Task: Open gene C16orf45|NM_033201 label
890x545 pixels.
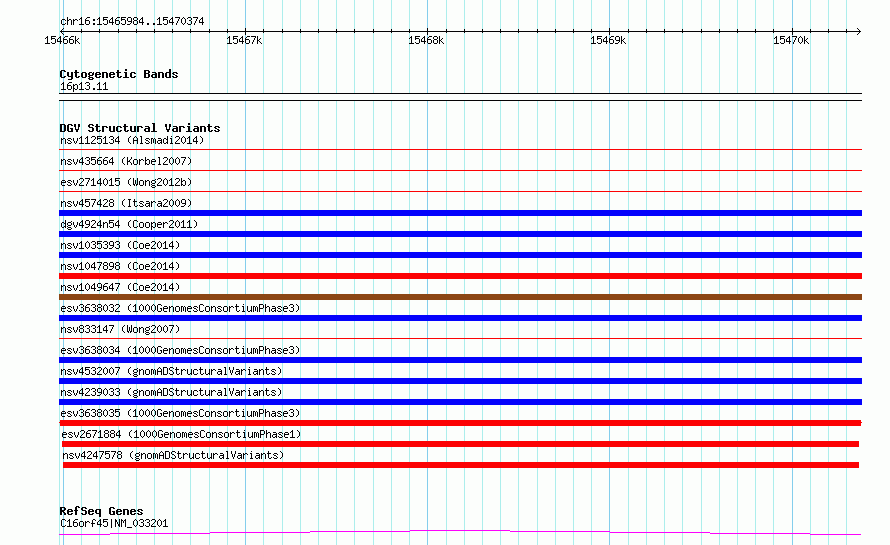Action: click(x=114, y=523)
